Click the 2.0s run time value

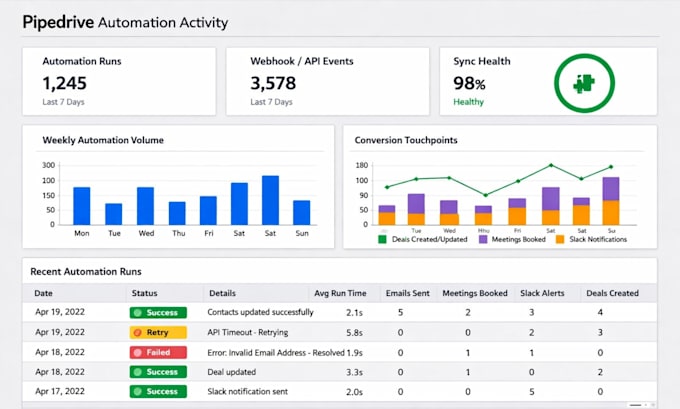click(354, 392)
